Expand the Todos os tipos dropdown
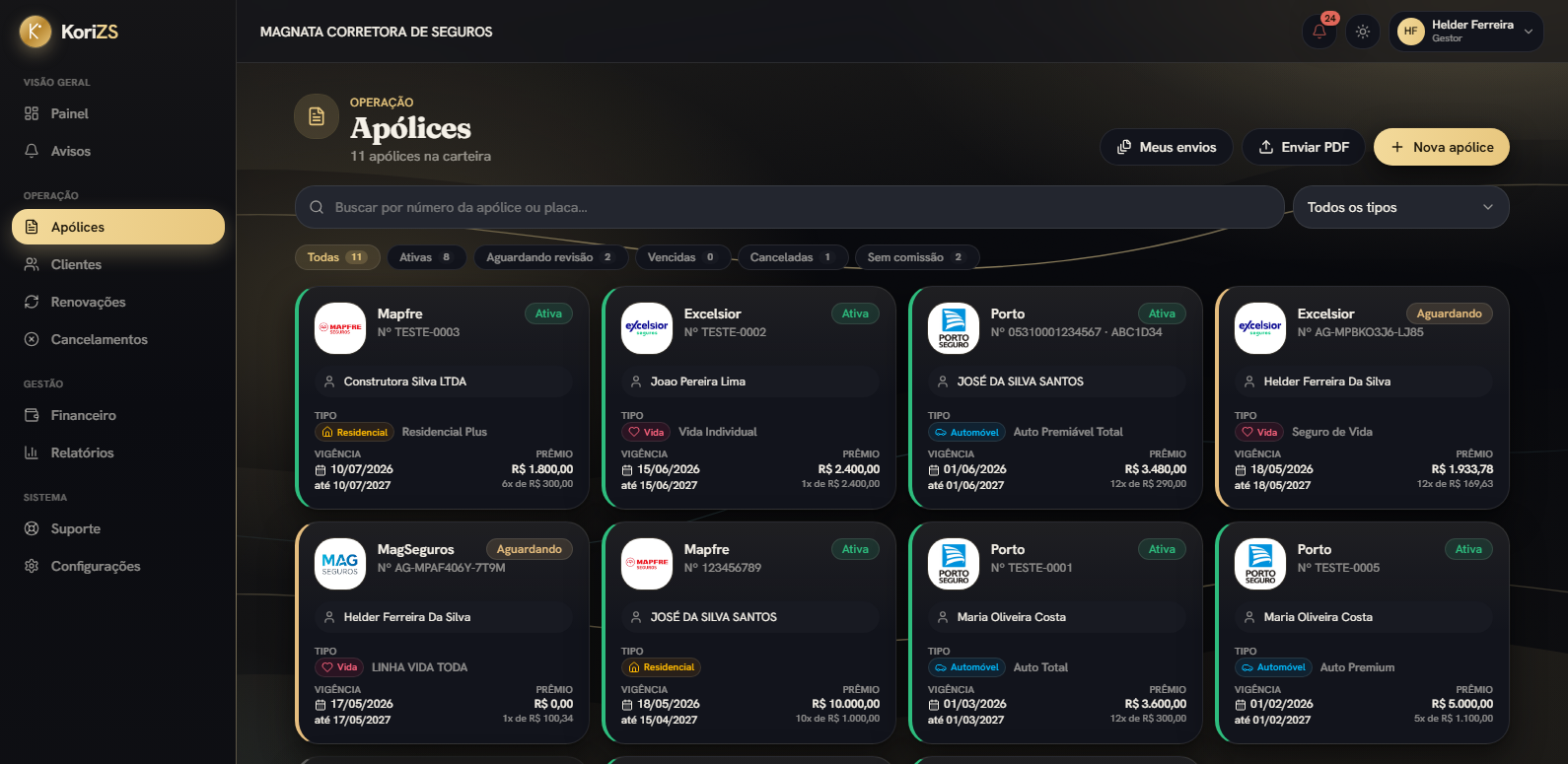The image size is (1568, 764). click(x=1400, y=207)
